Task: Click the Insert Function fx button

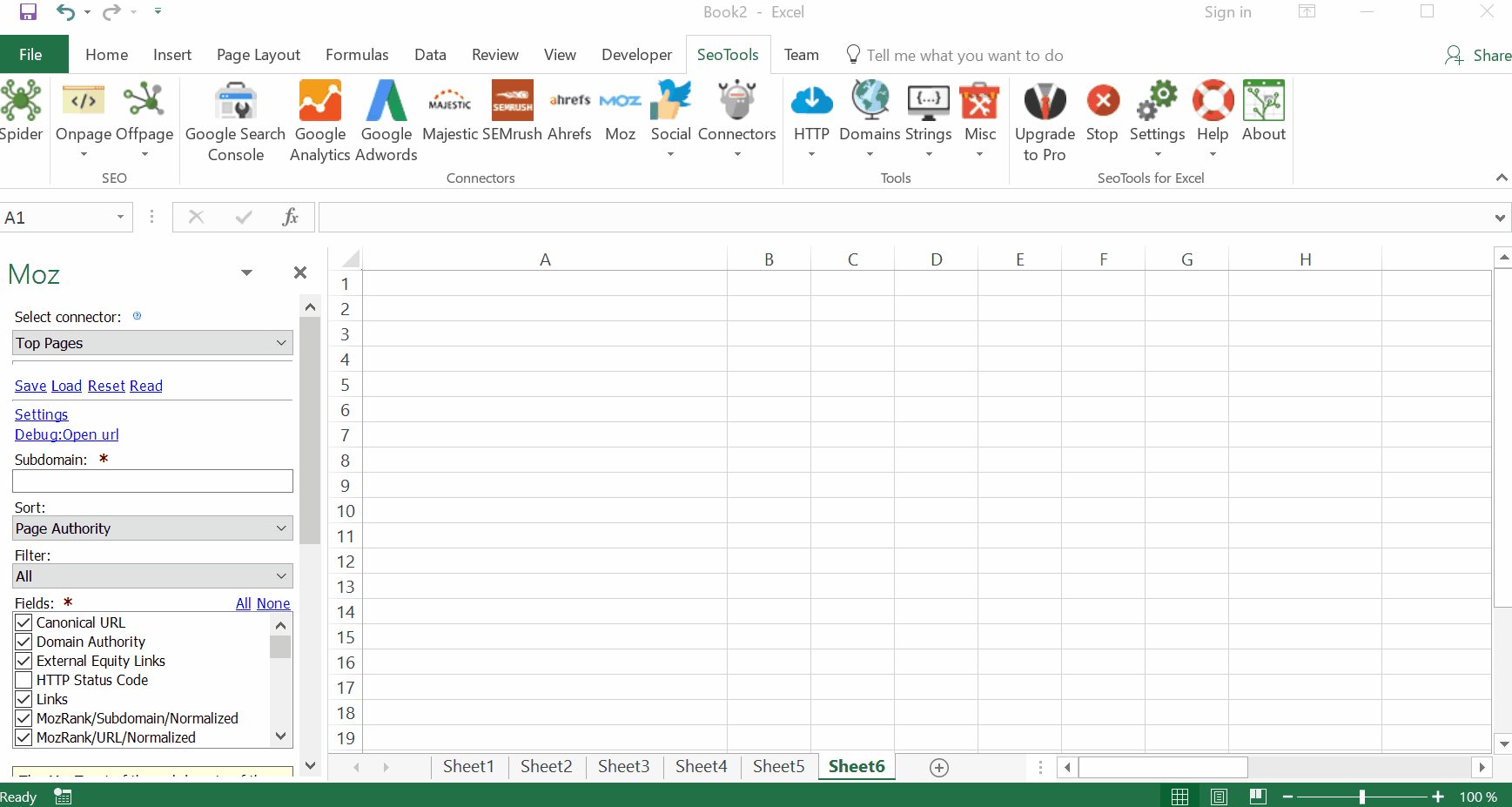Action: (290, 217)
